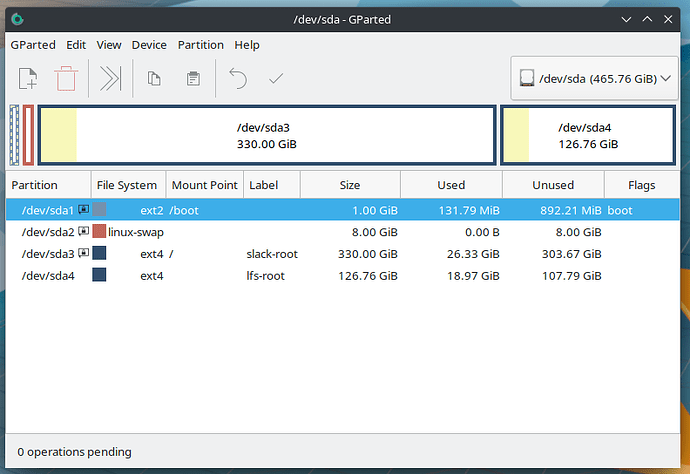Click the boot flag in sda1 row
Viewport: 690px width, 474px height.
point(620,210)
